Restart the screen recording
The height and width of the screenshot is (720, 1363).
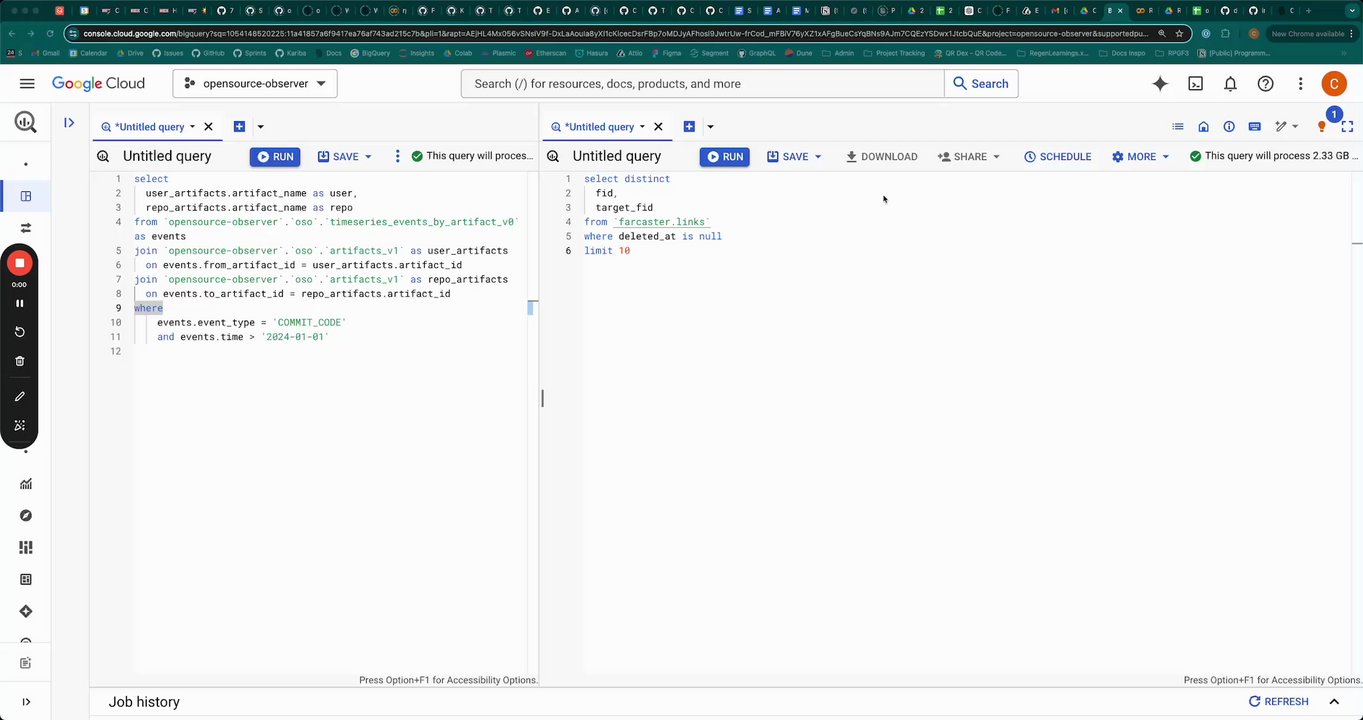coord(19,332)
